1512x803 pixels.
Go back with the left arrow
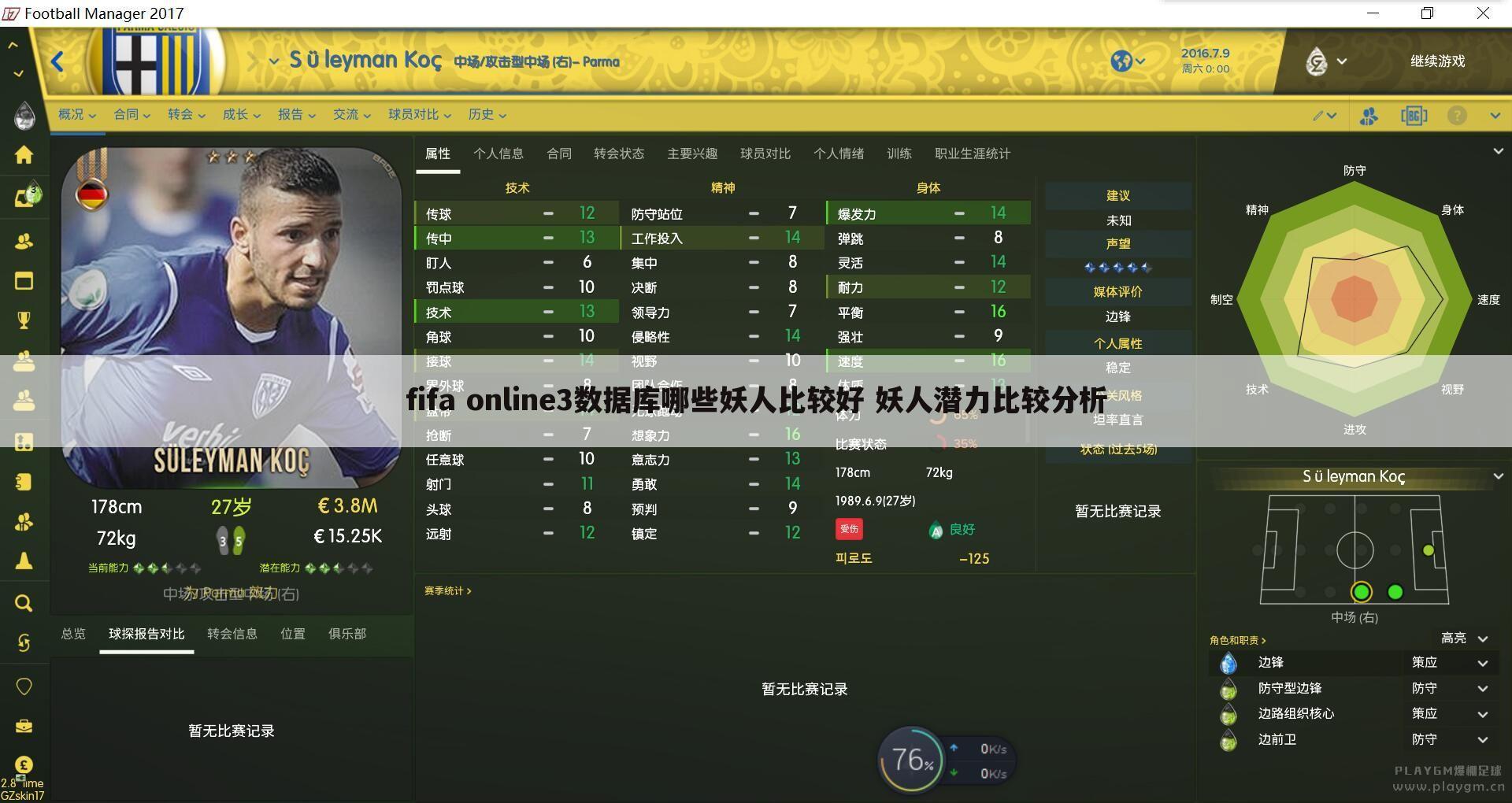point(57,61)
